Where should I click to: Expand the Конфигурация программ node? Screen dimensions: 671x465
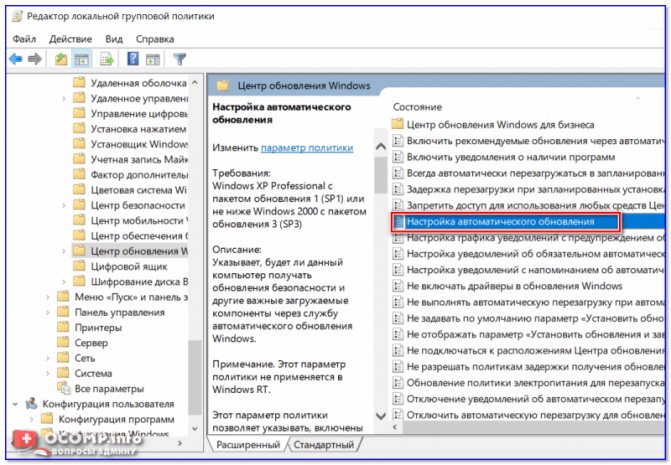coord(32,419)
